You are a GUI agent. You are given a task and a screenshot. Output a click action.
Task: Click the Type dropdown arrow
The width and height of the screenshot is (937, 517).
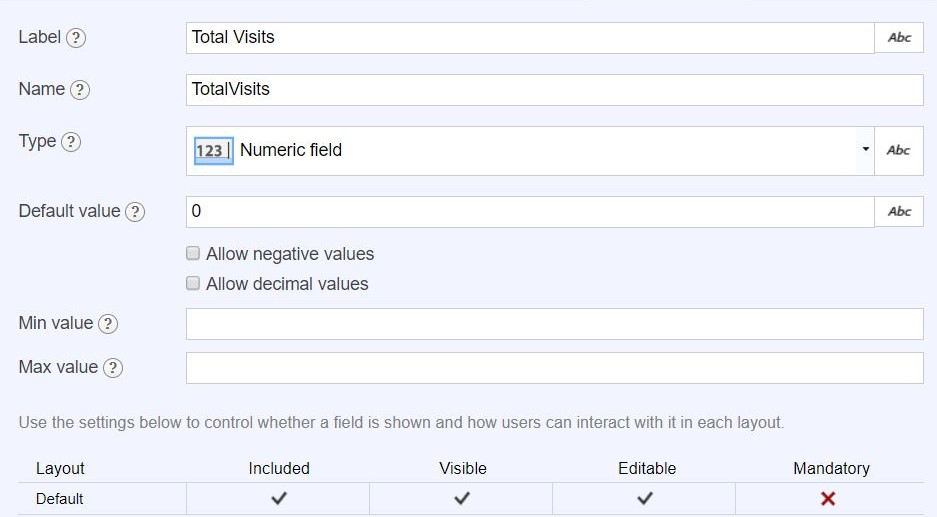[864, 150]
